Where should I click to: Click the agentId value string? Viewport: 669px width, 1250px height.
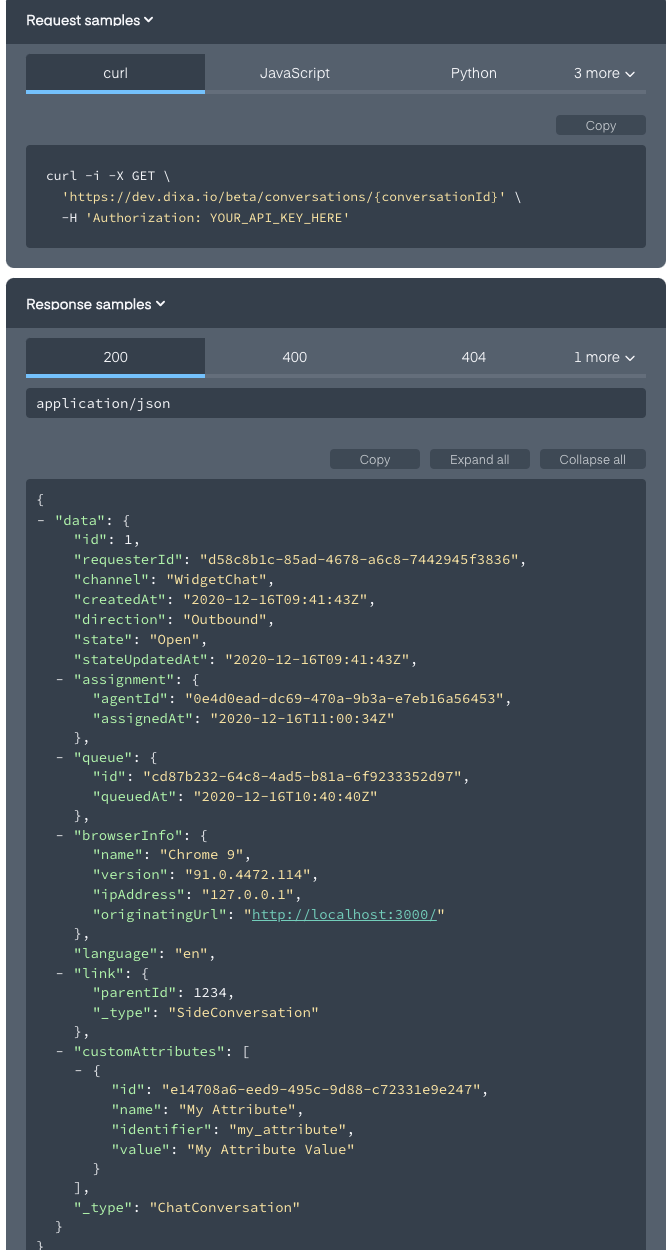click(344, 698)
